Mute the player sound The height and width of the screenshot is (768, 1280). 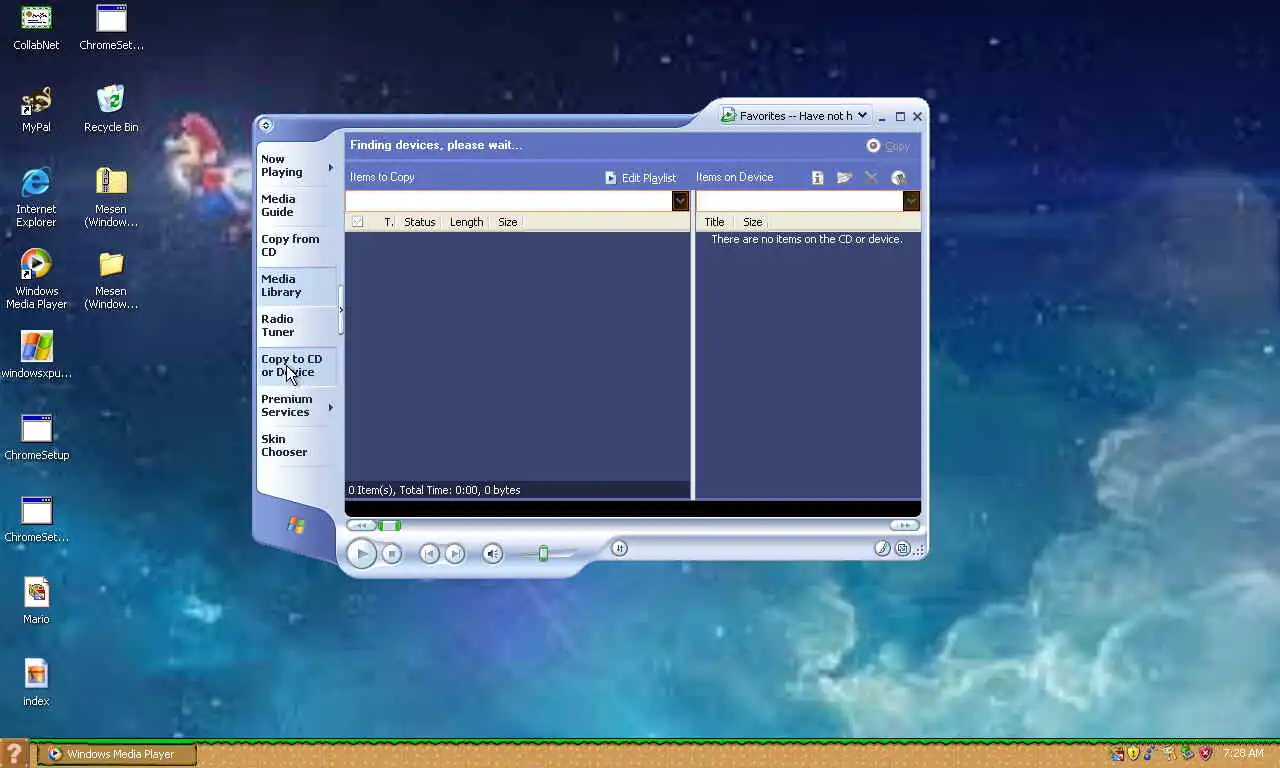[x=492, y=553]
